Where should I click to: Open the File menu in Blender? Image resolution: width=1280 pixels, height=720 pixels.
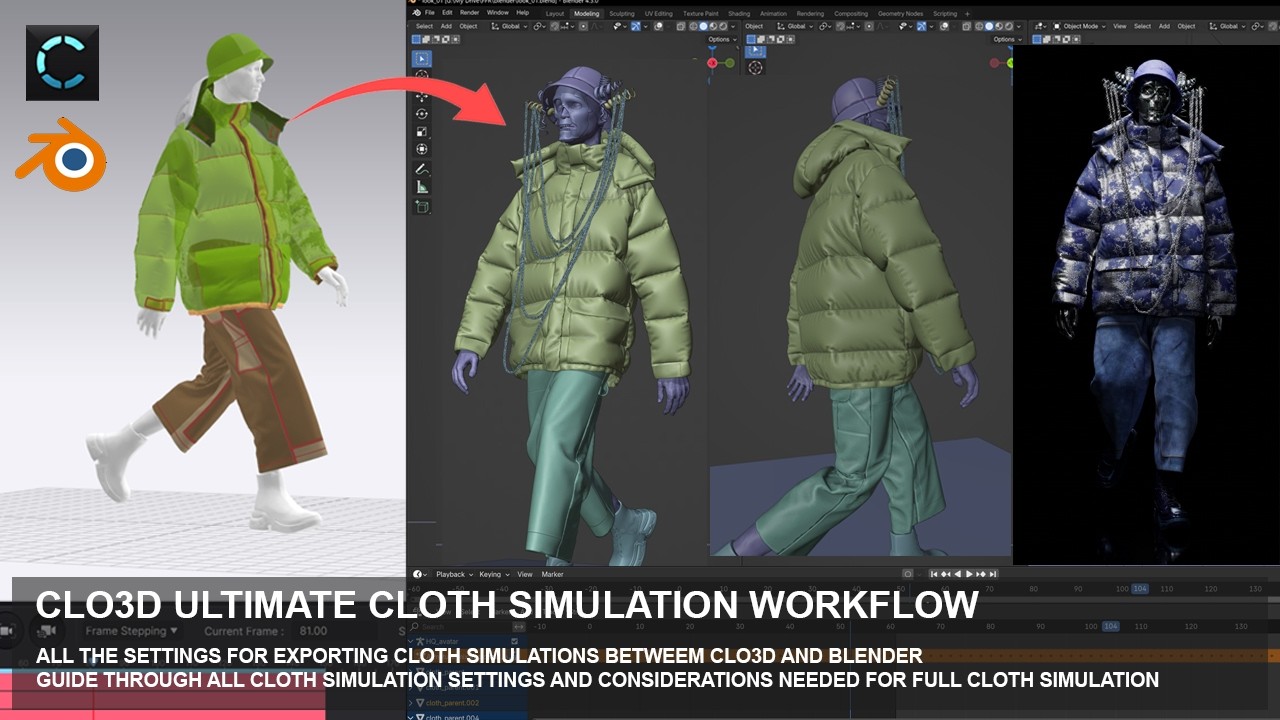click(430, 13)
